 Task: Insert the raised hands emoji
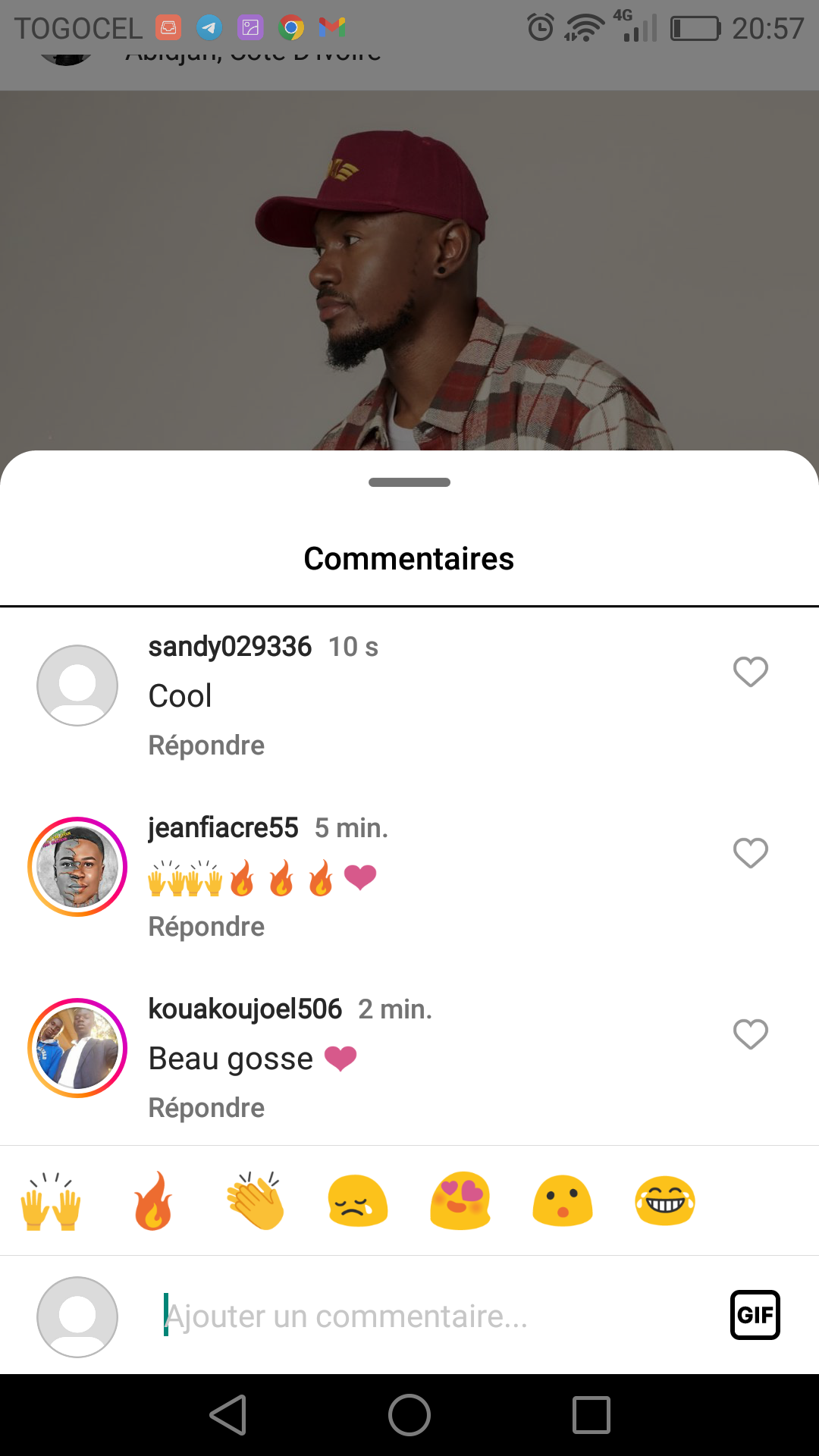tap(51, 1202)
